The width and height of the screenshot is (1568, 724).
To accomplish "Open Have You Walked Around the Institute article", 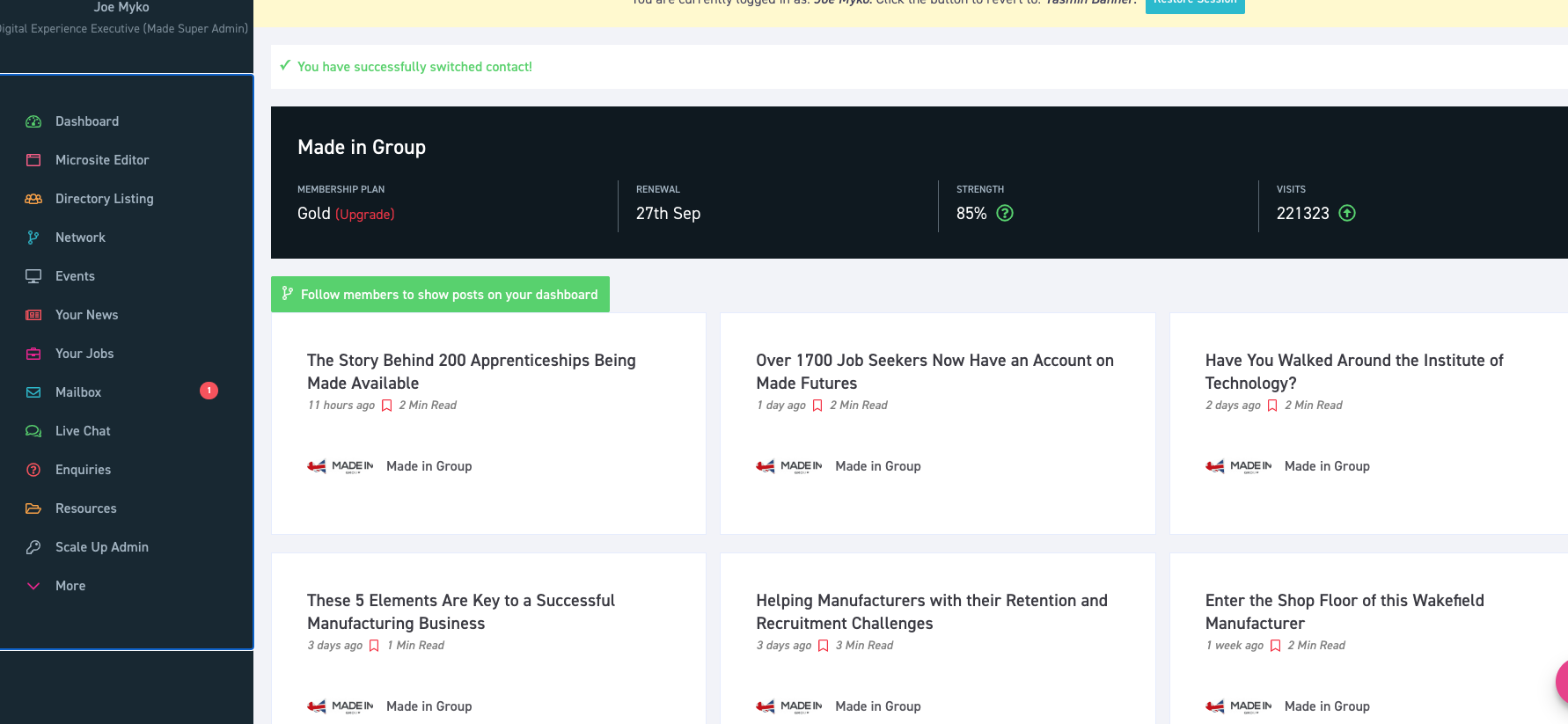I will pos(1354,371).
